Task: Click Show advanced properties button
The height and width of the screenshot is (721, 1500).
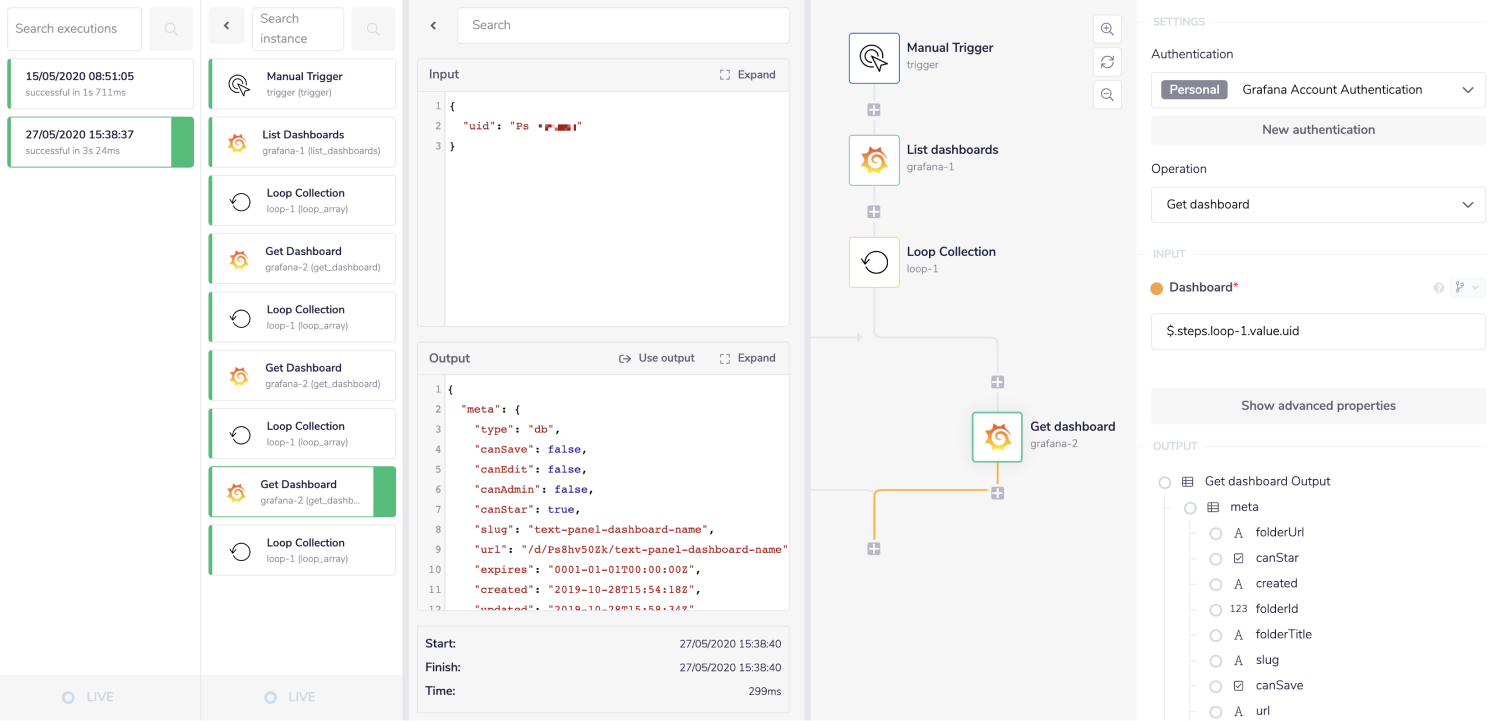Action: click(x=1318, y=406)
